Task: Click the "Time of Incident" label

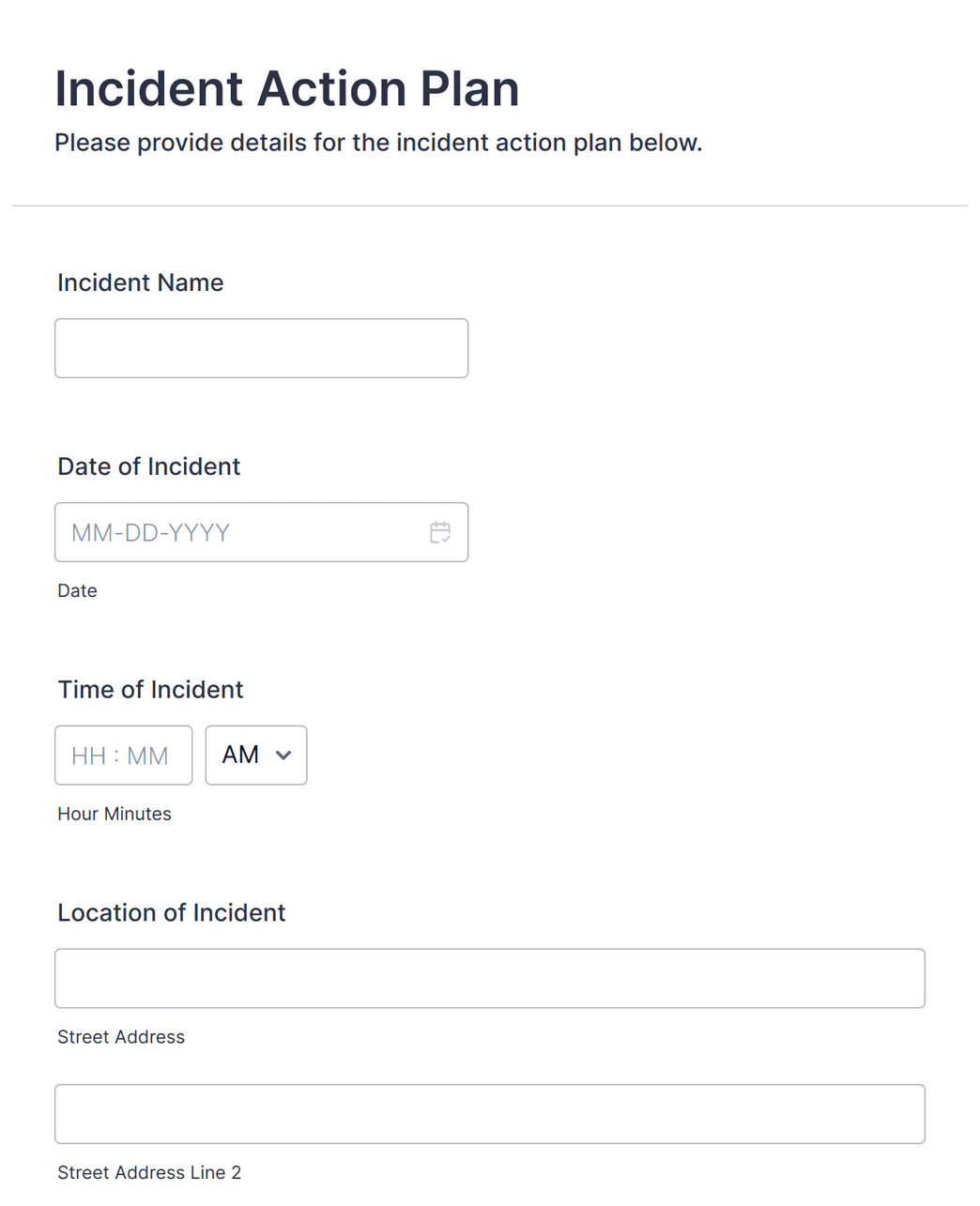Action: [150, 690]
